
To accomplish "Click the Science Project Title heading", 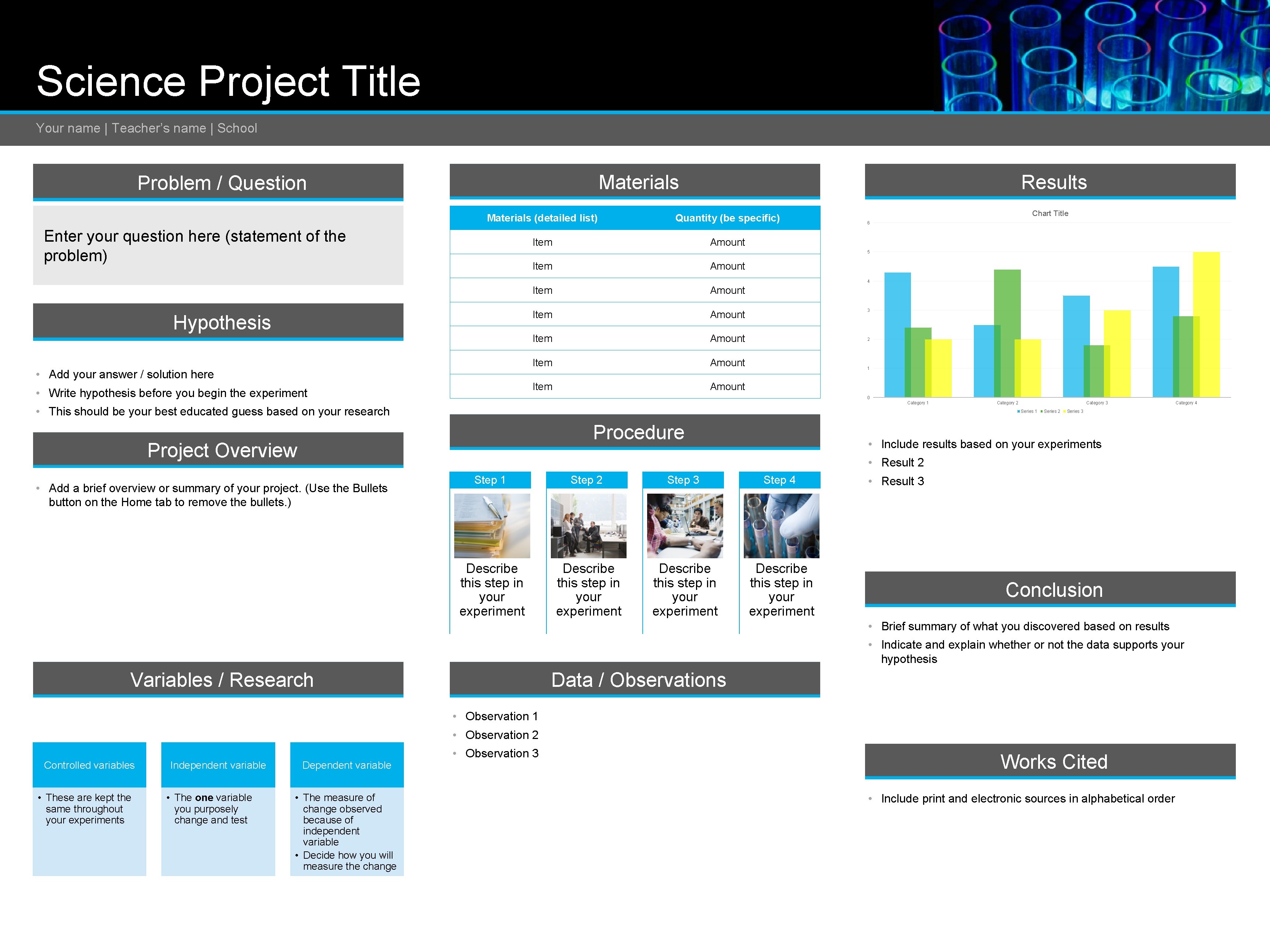I will 228,82.
